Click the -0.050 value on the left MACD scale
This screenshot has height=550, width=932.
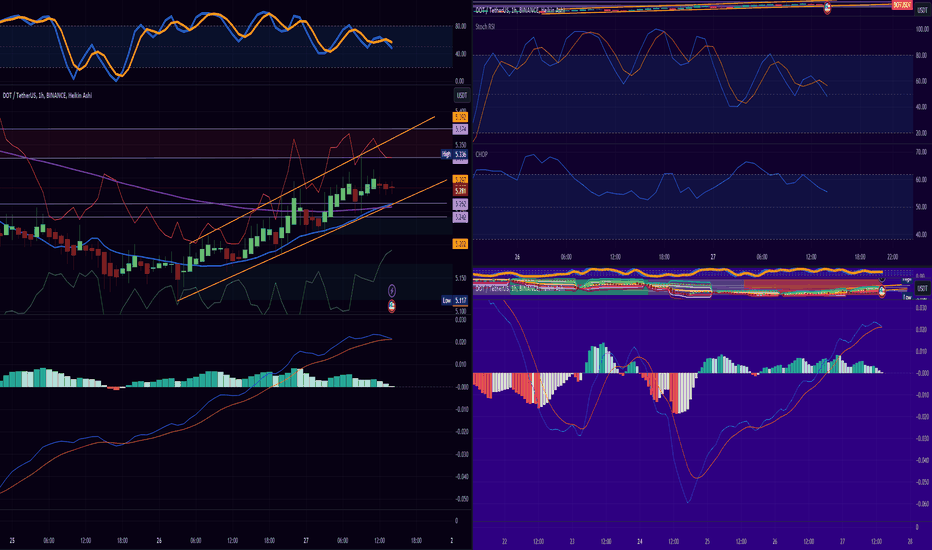click(461, 498)
